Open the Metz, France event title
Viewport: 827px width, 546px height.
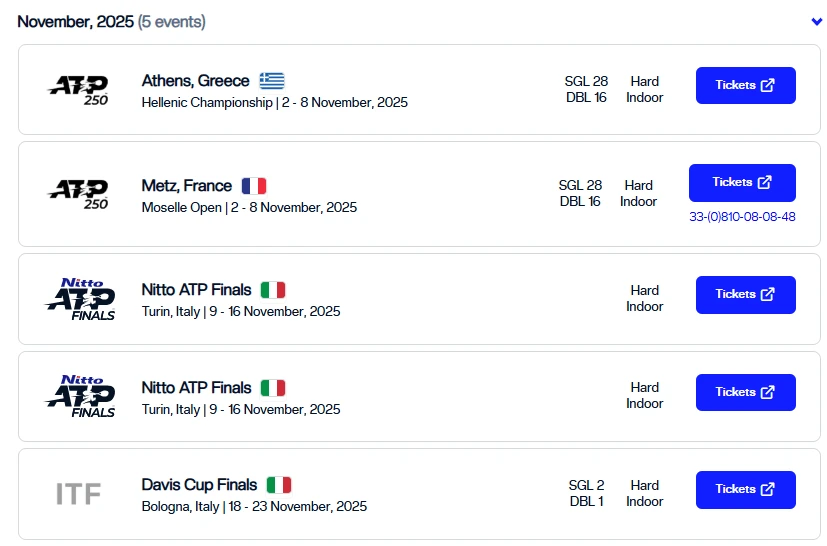pos(187,186)
